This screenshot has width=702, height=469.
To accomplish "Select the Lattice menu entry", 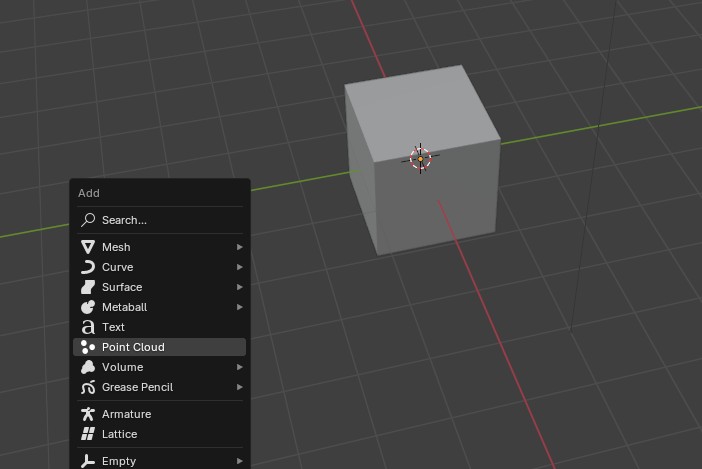I will tap(119, 434).
